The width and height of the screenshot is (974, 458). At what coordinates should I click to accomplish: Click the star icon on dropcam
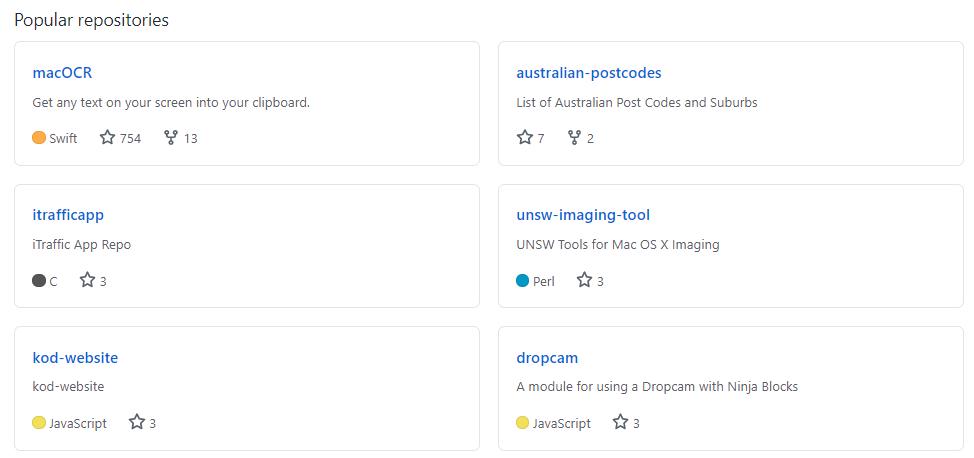tap(621, 423)
